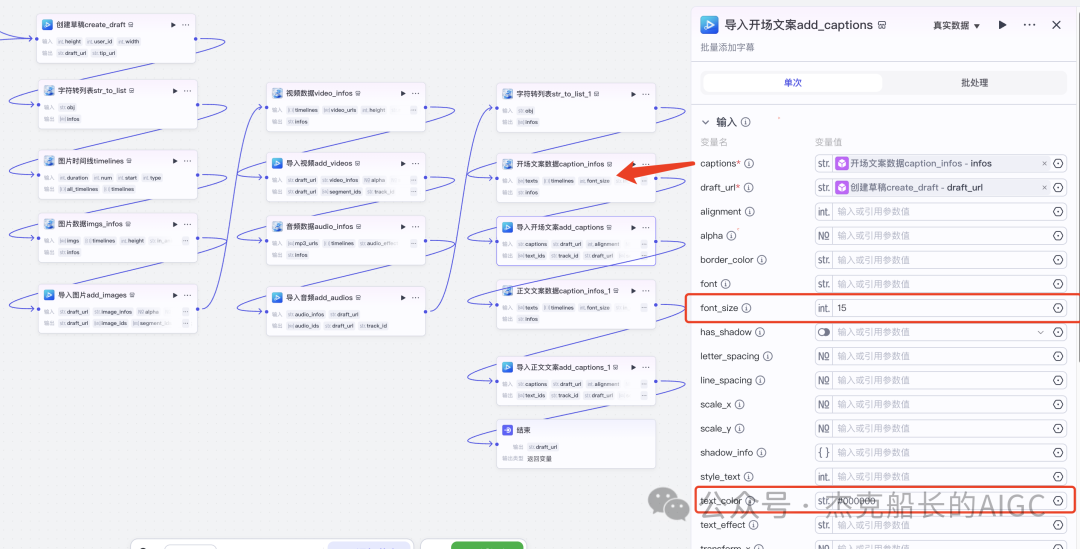Run the 视频数据video_infos node
The width and height of the screenshot is (1080, 549).
[403, 94]
